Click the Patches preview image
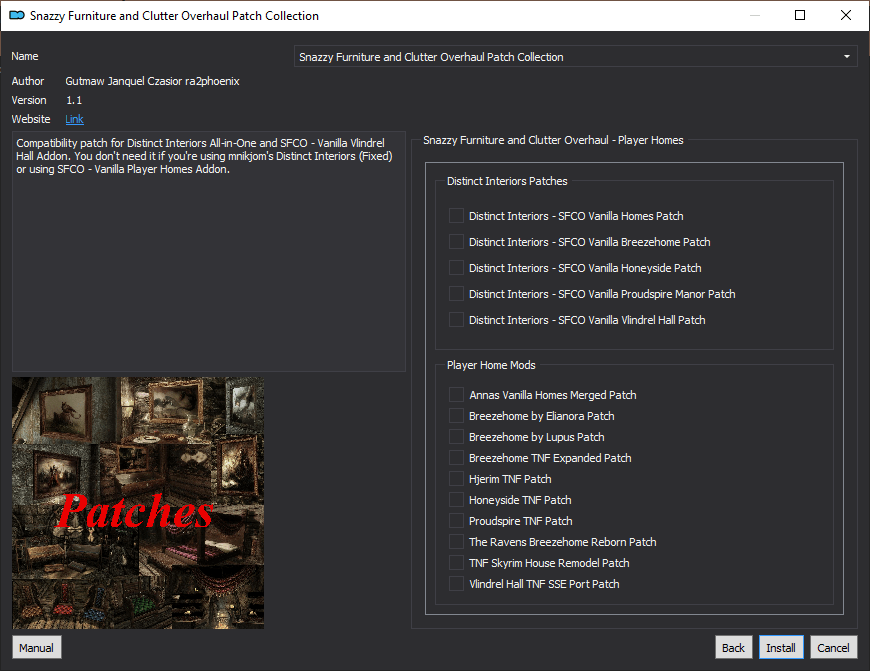870x671 pixels. click(138, 503)
